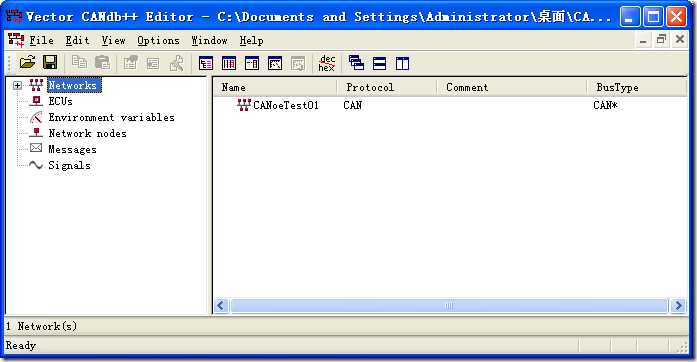
Task: Click the Paste toolbar icon
Action: (x=103, y=62)
